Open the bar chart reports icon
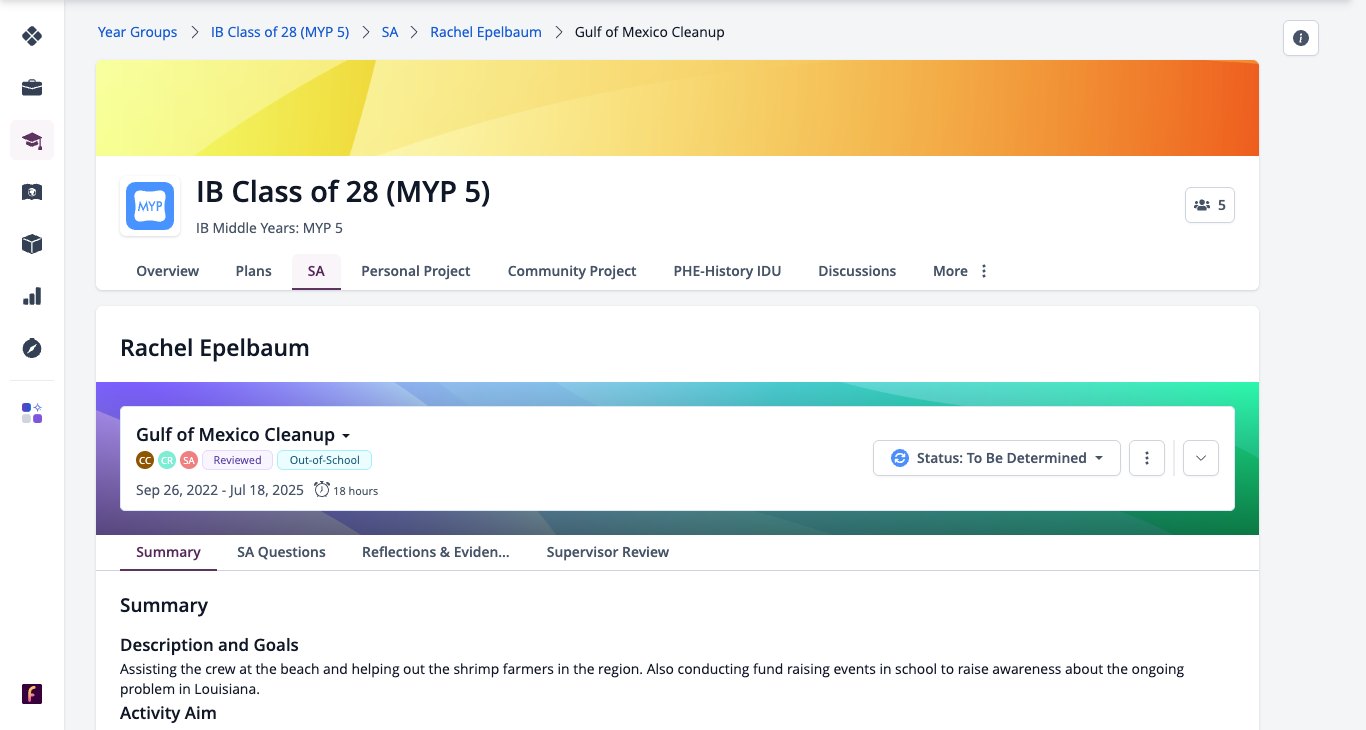 (32, 296)
